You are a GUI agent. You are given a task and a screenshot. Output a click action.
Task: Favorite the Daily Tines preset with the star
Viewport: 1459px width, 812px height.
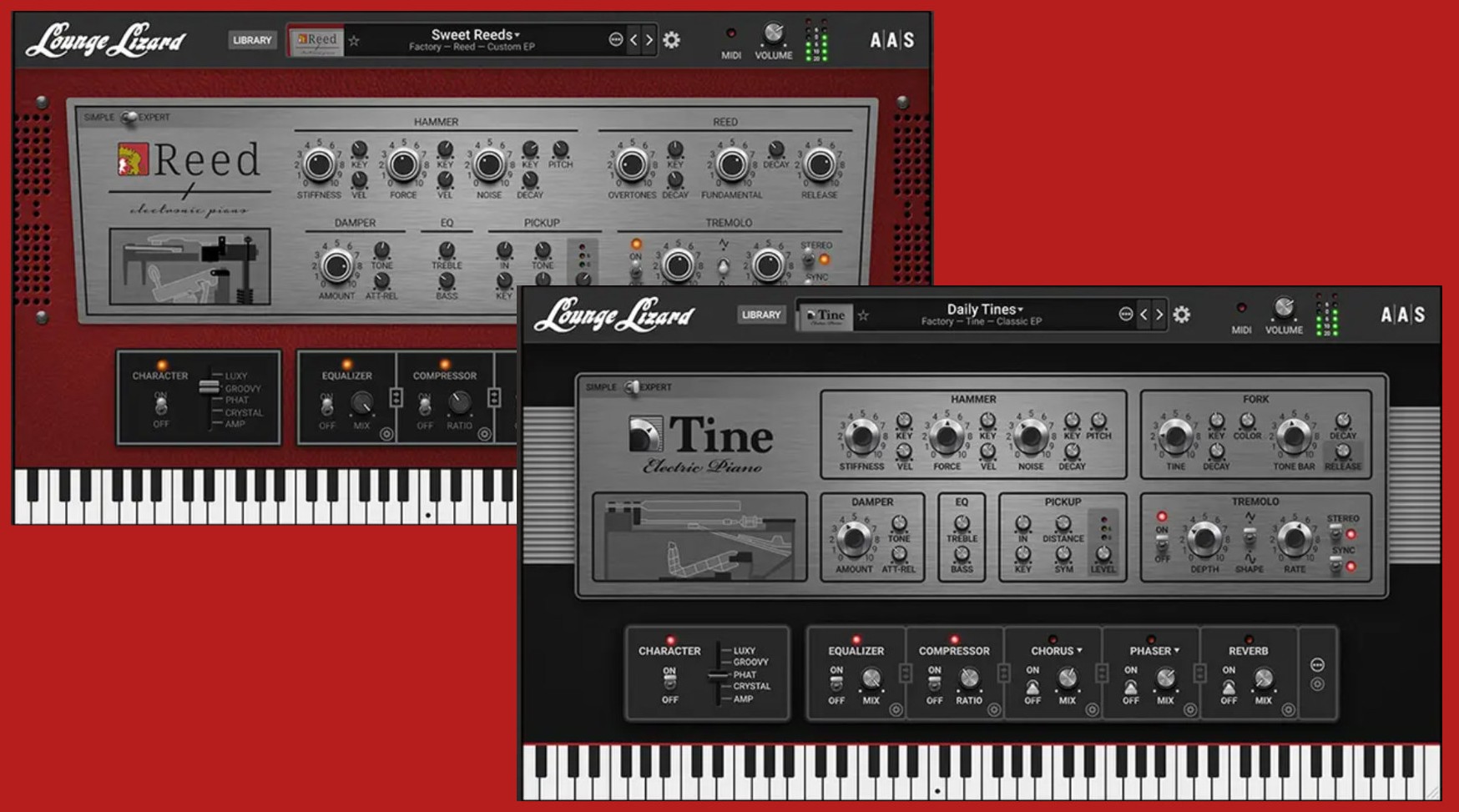pos(863,315)
